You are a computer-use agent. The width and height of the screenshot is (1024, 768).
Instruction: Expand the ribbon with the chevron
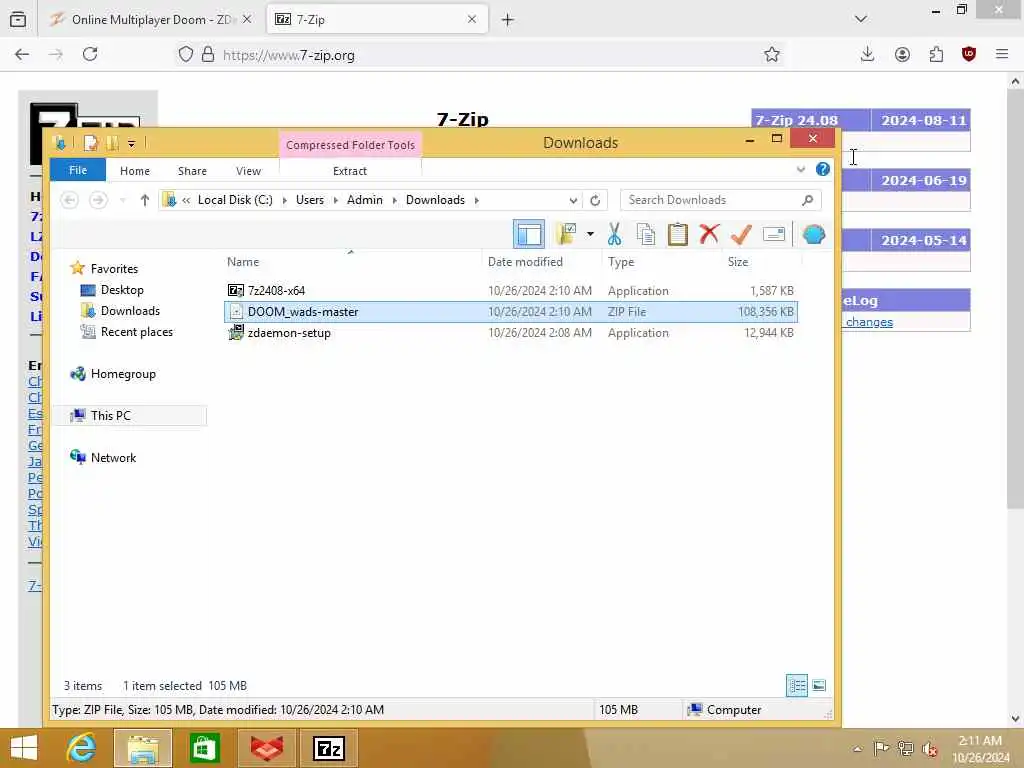point(801,170)
